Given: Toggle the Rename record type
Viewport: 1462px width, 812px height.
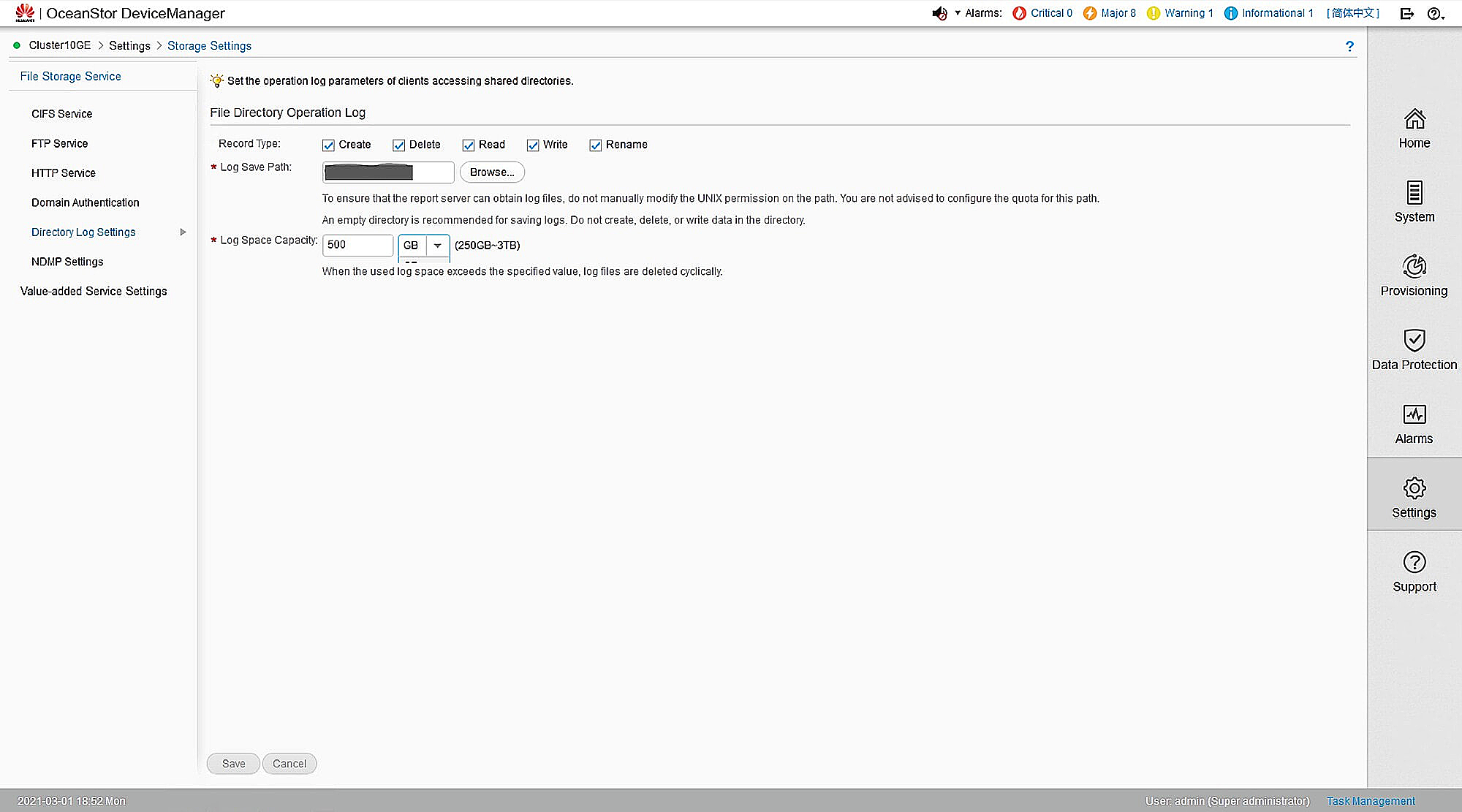Looking at the screenshot, I should (x=596, y=145).
